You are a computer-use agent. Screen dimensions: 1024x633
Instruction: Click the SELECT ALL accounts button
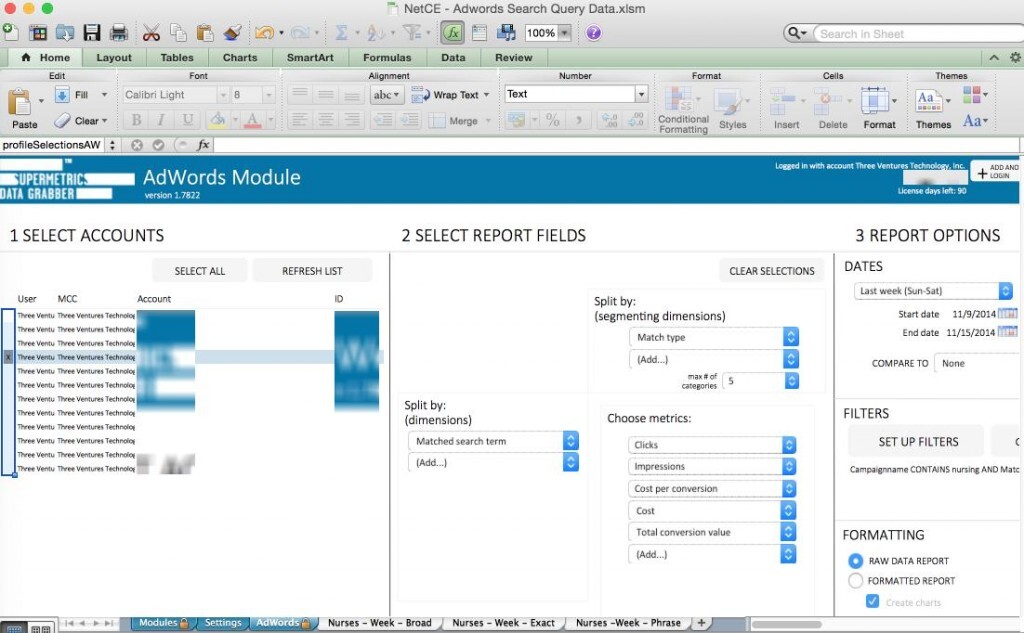click(x=200, y=270)
